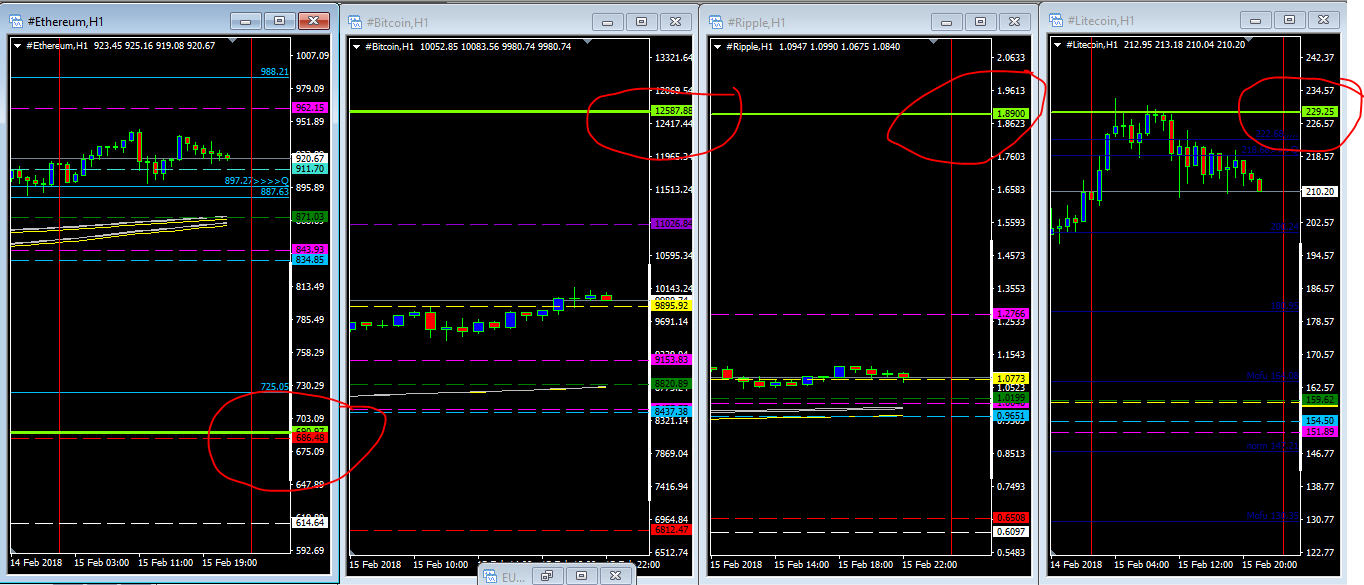Maximize the Ethereum chart window
This screenshot has height=585, width=1364.
coord(279,20)
